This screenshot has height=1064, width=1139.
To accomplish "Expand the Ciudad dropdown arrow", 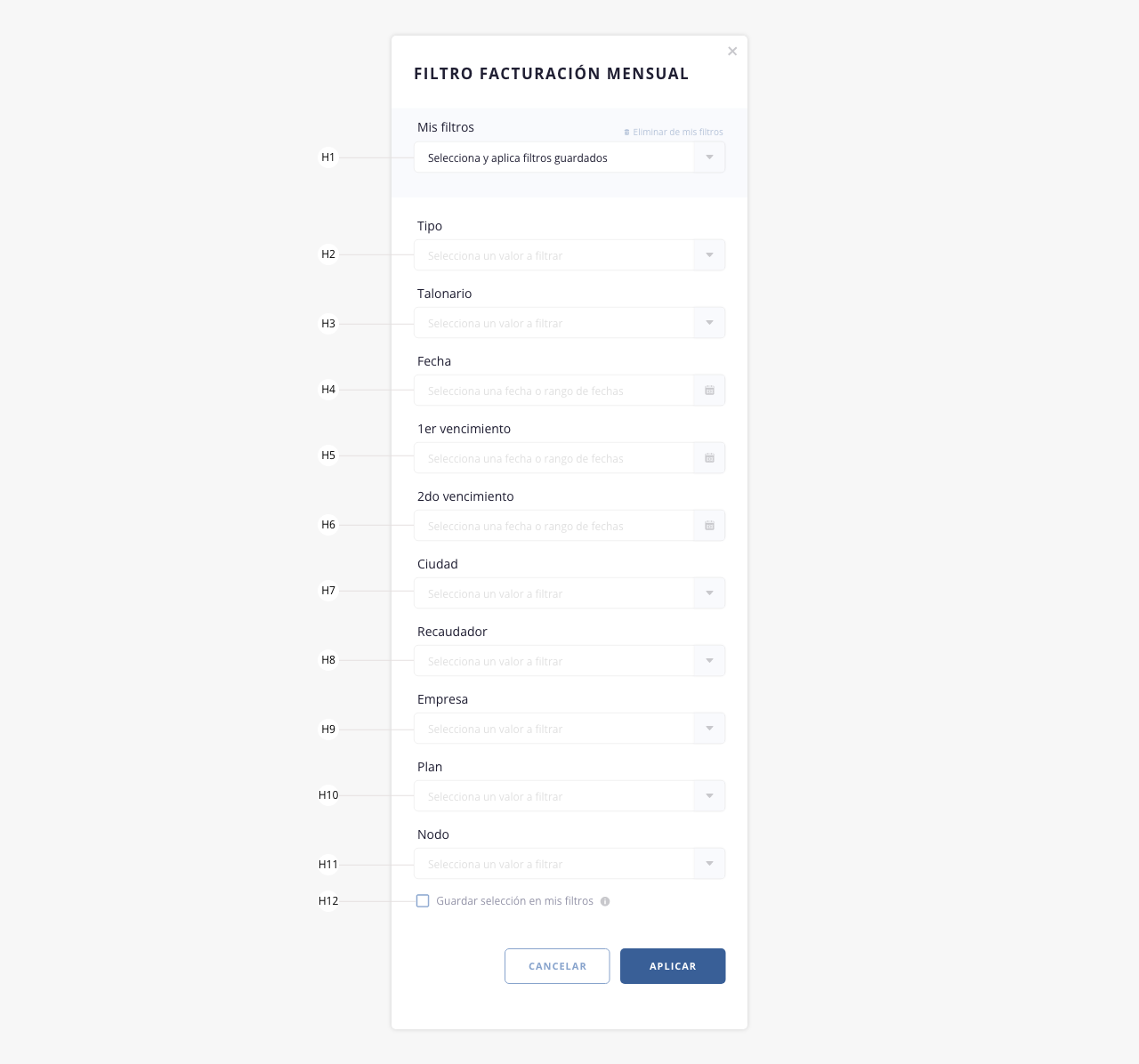I will click(709, 593).
